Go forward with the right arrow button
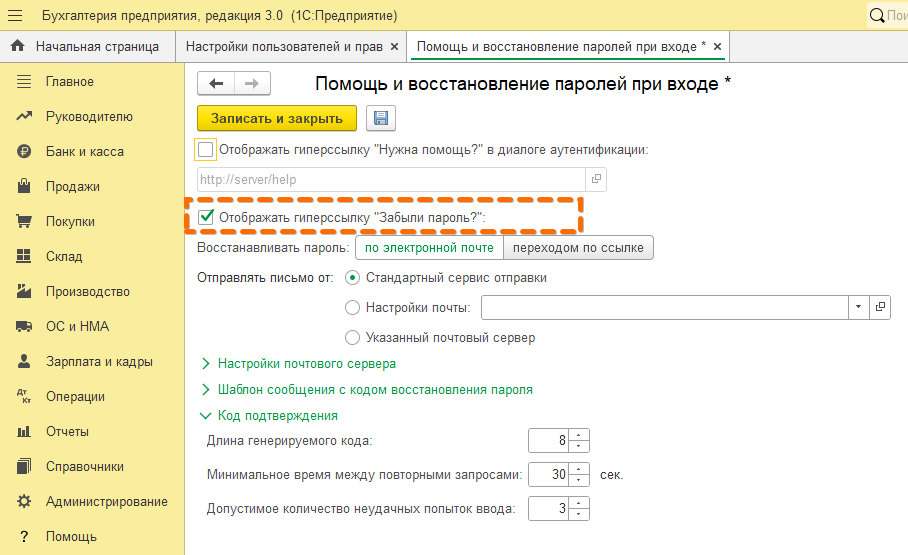 click(252, 83)
